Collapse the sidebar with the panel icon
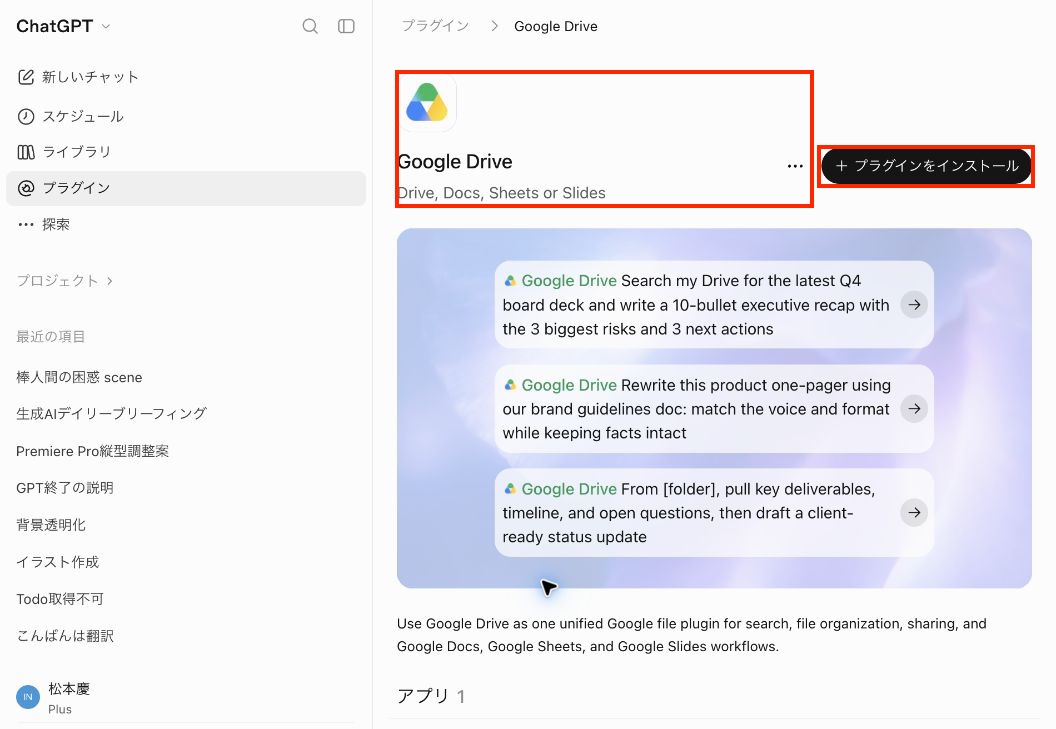Image resolution: width=1056 pixels, height=729 pixels. [346, 26]
